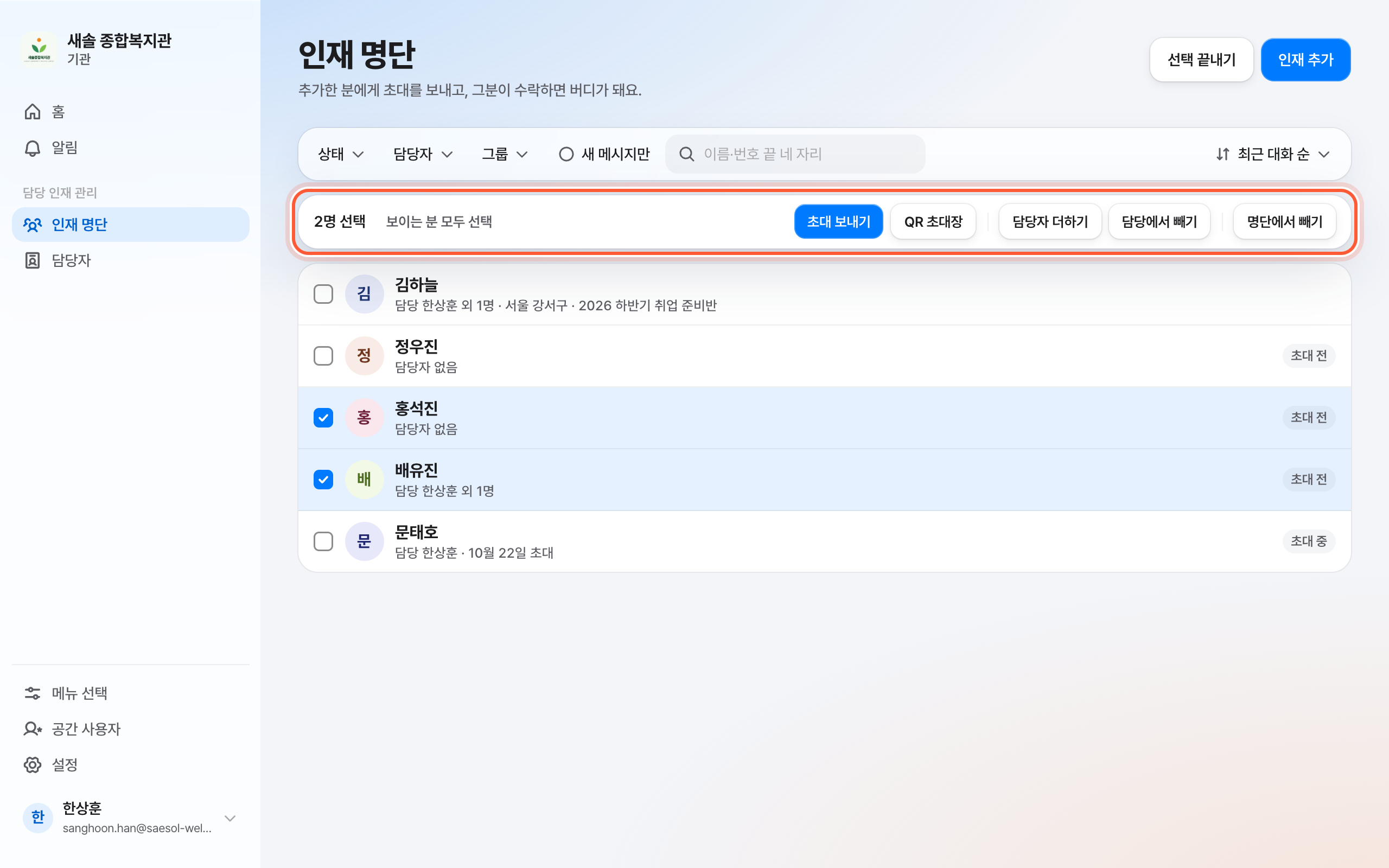Check the box for 김하늘

323,294
